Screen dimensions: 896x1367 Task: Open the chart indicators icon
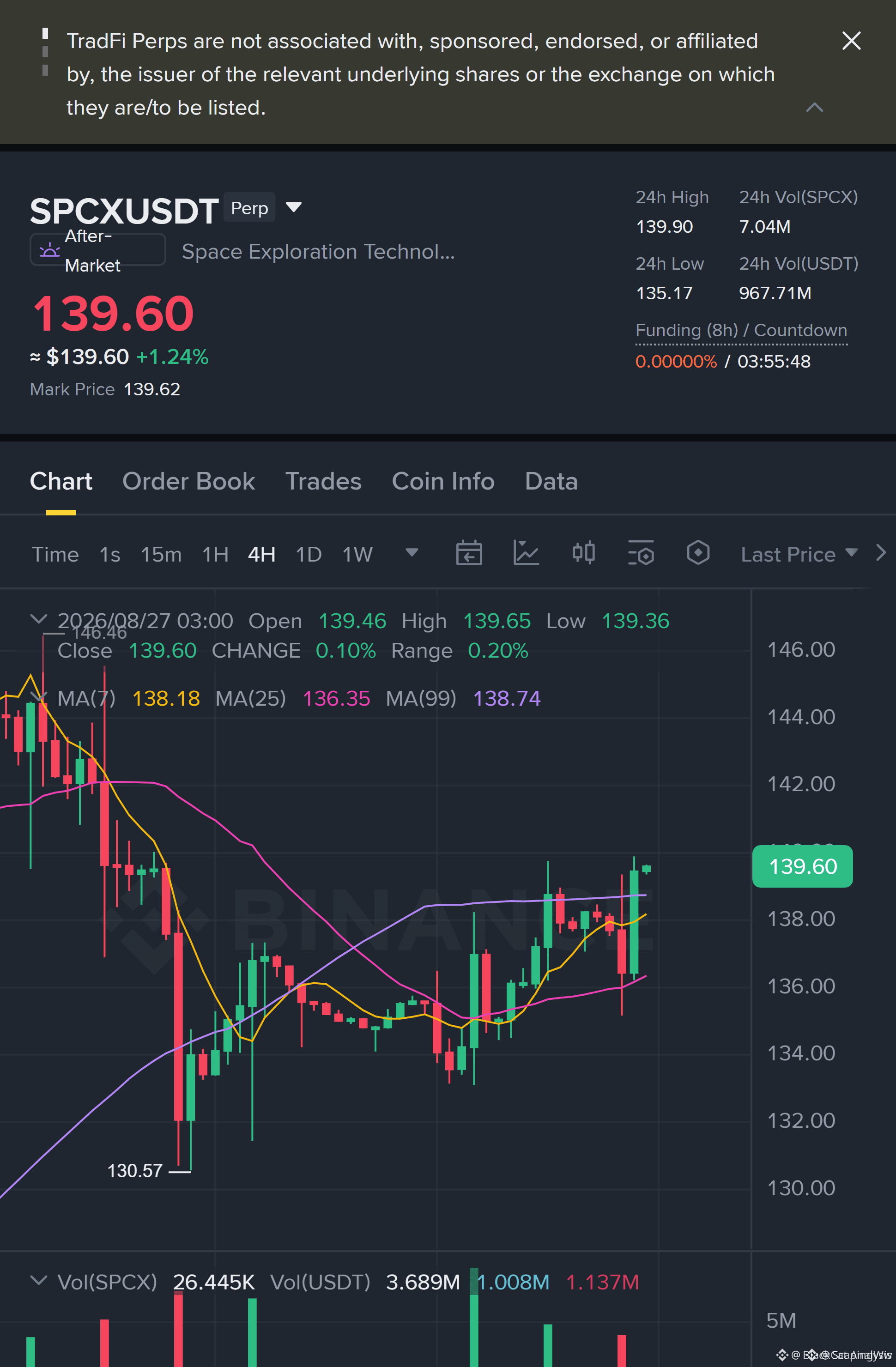point(526,553)
